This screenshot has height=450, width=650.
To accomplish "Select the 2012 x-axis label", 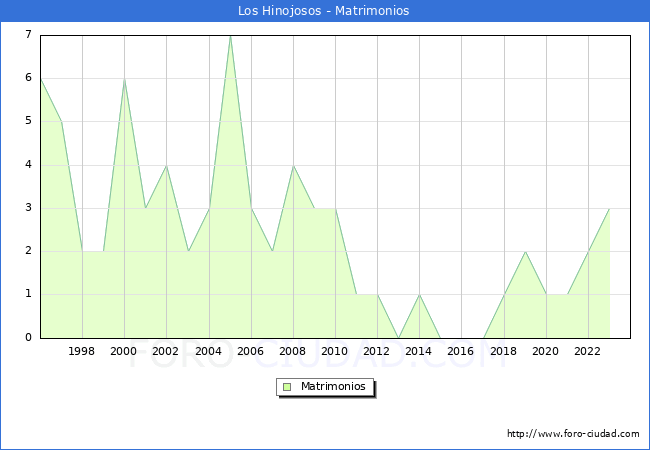I will [x=377, y=351].
